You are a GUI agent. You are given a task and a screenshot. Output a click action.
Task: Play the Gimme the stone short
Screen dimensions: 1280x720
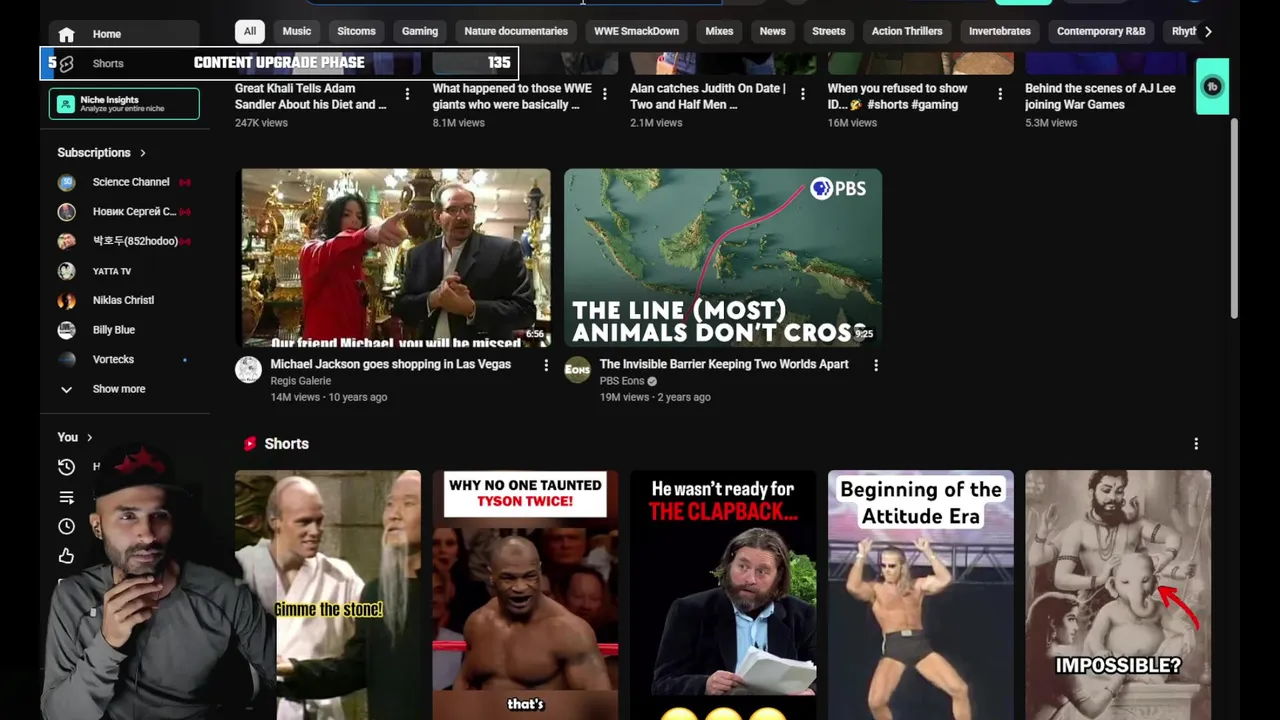tap(328, 595)
